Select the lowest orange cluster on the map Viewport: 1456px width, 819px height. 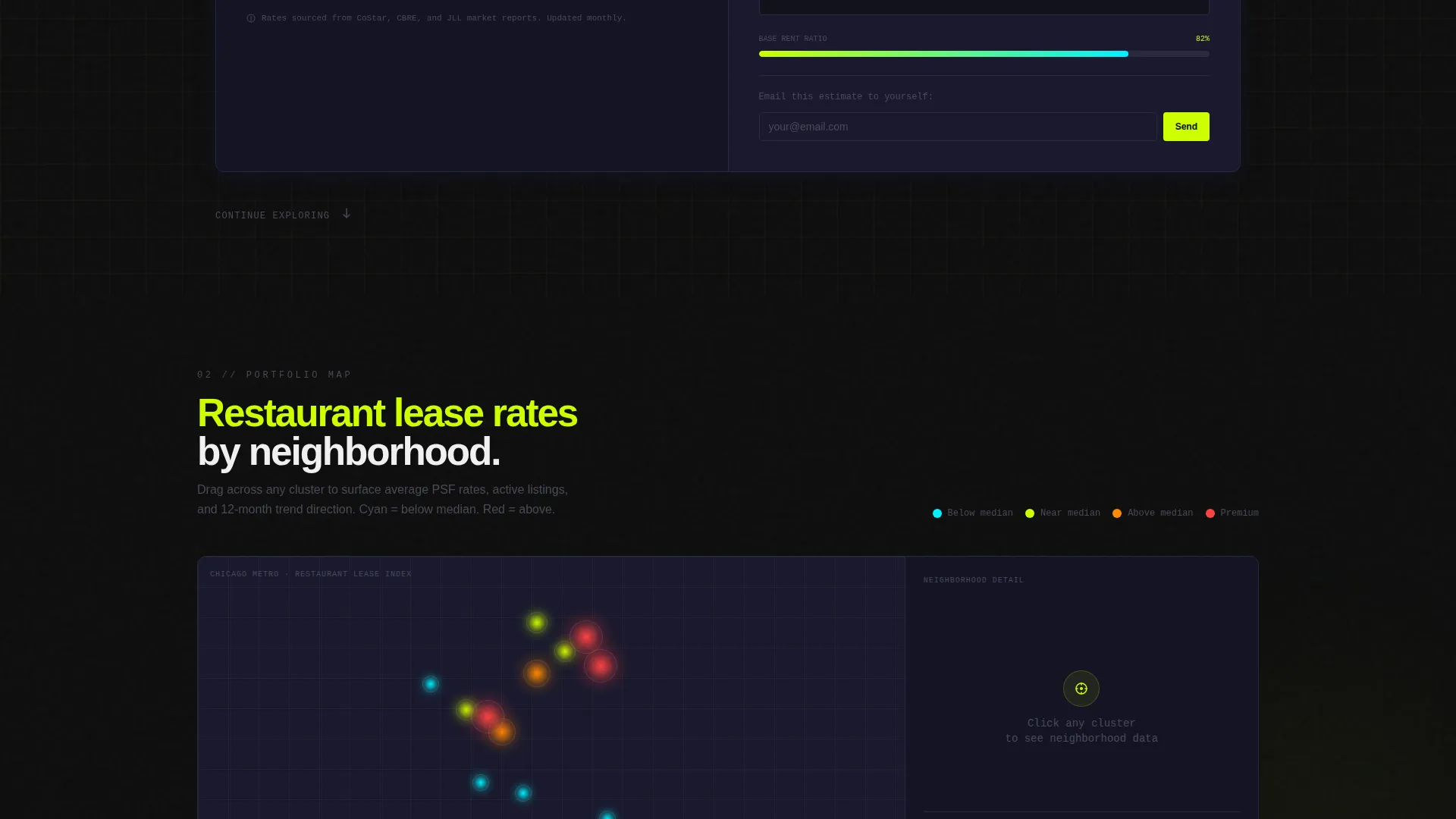[502, 732]
